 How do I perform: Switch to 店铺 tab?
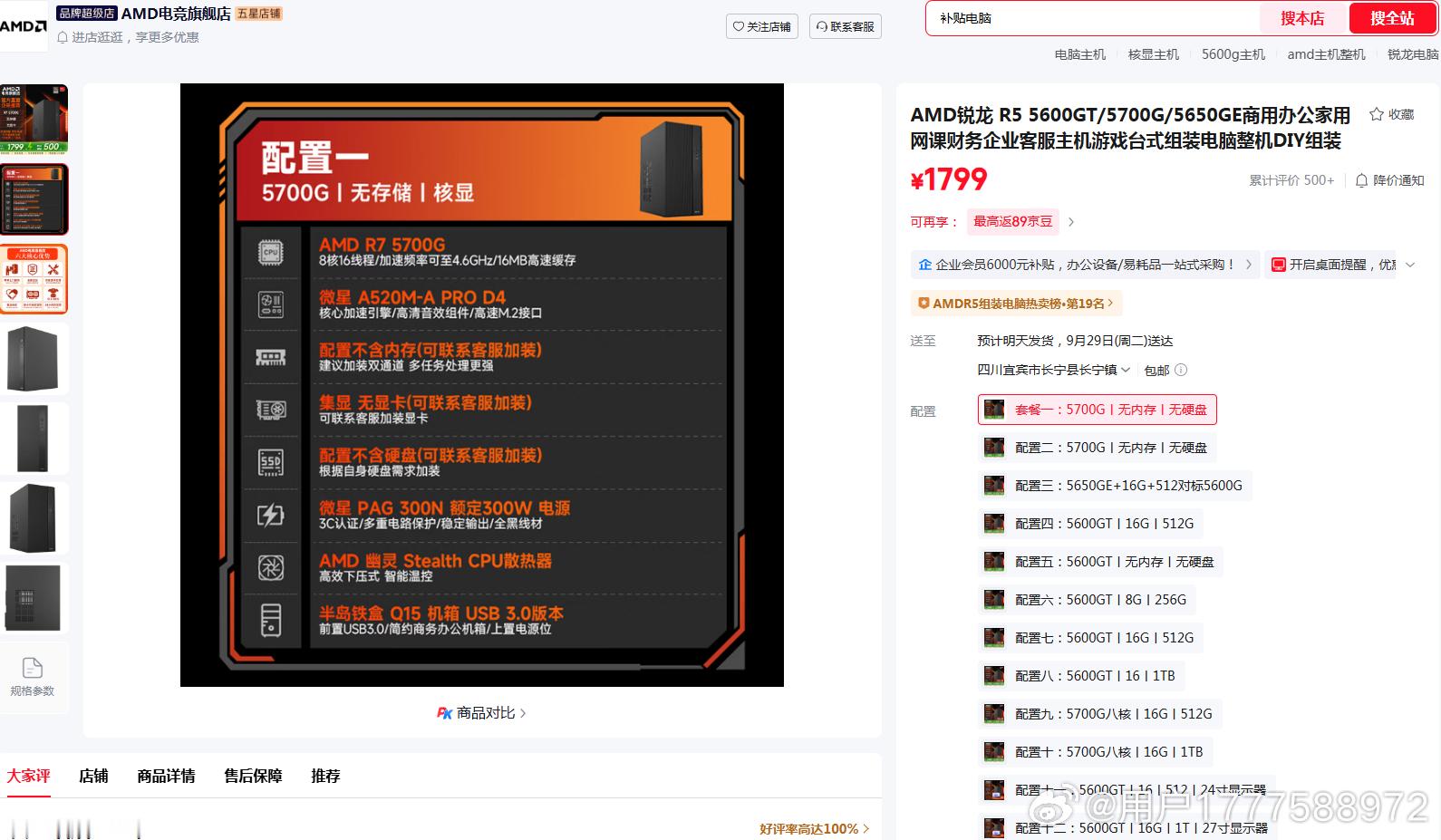(93, 777)
